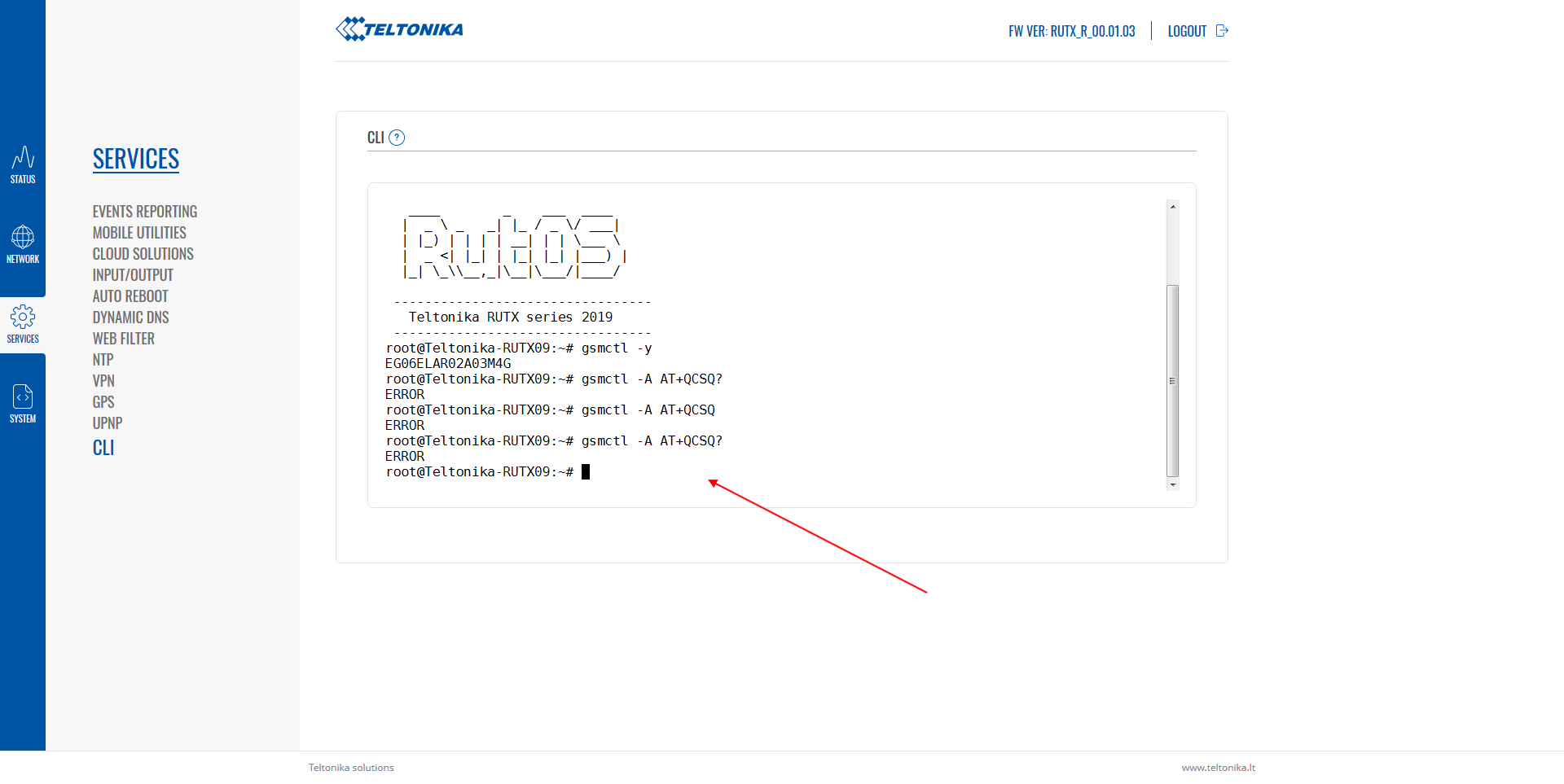The height and width of the screenshot is (784, 1564).
Task: Open Dynamic DNS settings
Action: 131,318
